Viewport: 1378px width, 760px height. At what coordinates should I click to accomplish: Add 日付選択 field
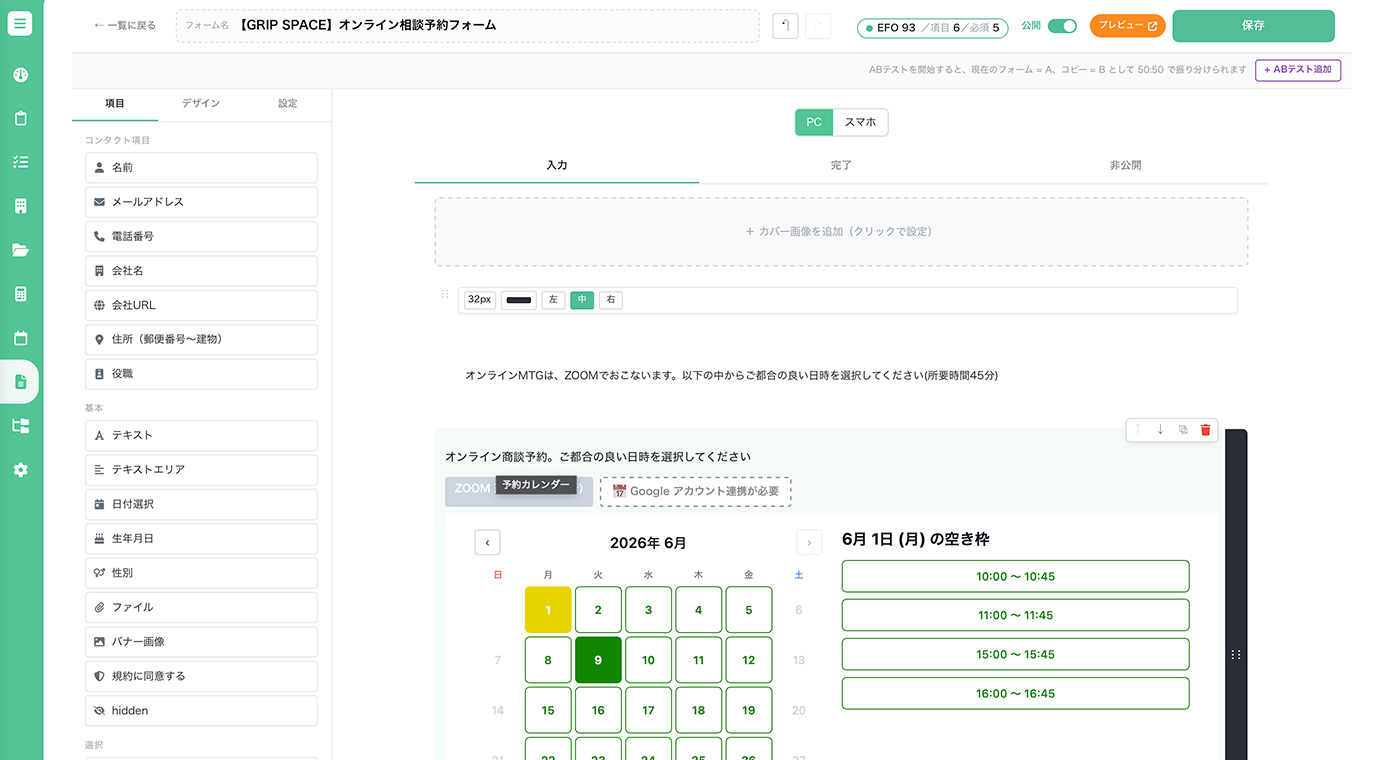tap(201, 504)
